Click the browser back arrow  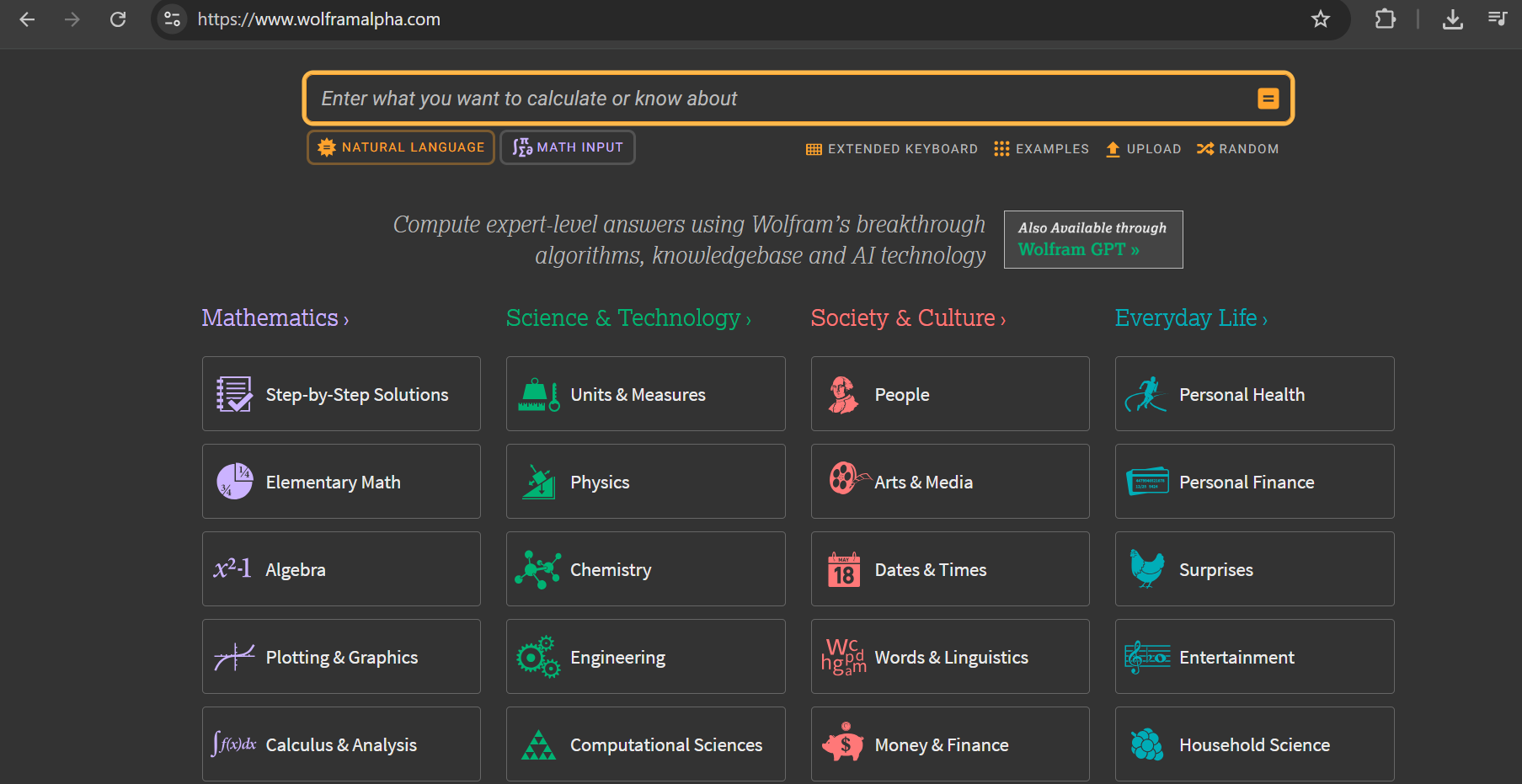(27, 19)
